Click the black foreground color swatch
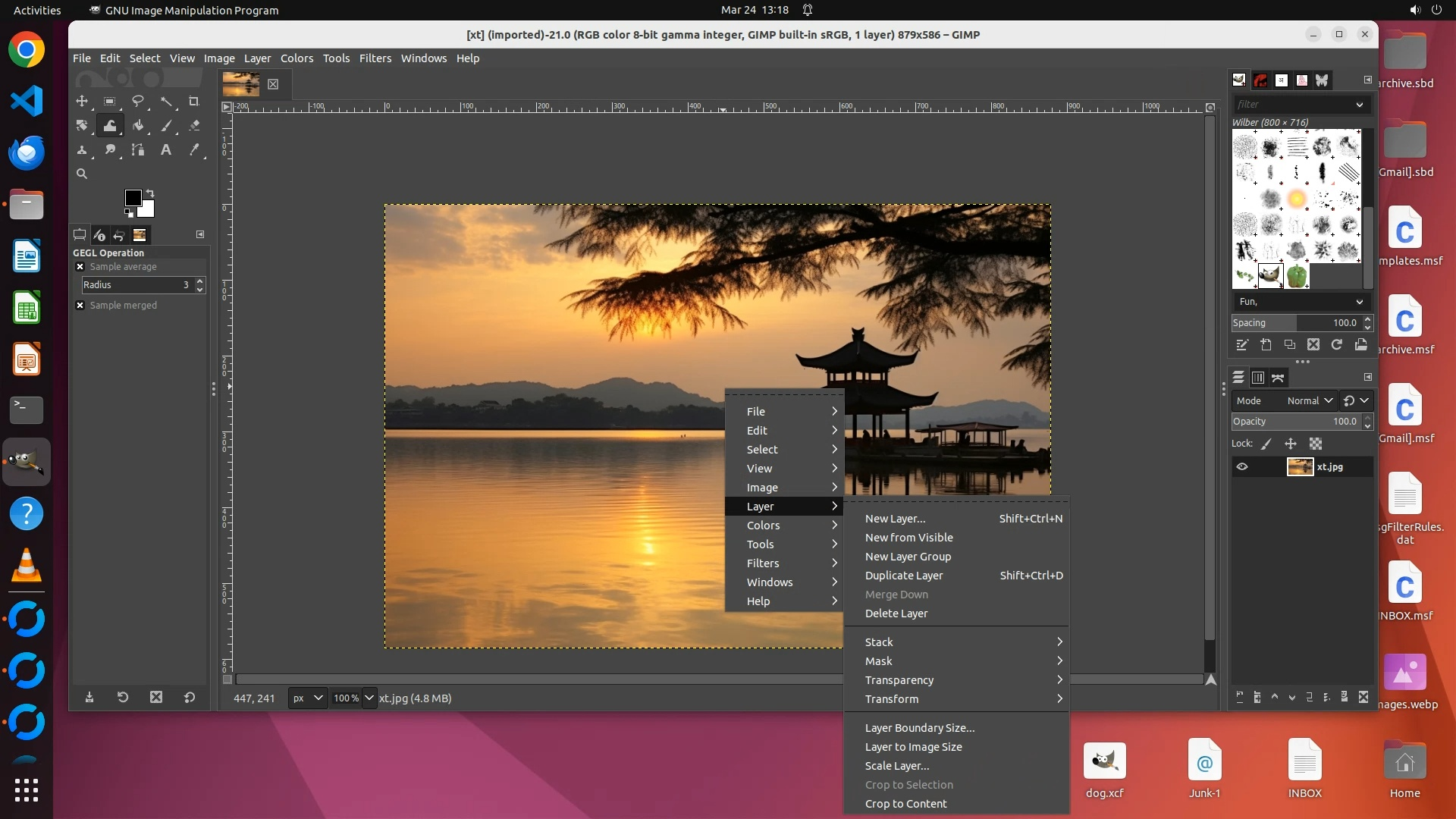 tap(133, 197)
